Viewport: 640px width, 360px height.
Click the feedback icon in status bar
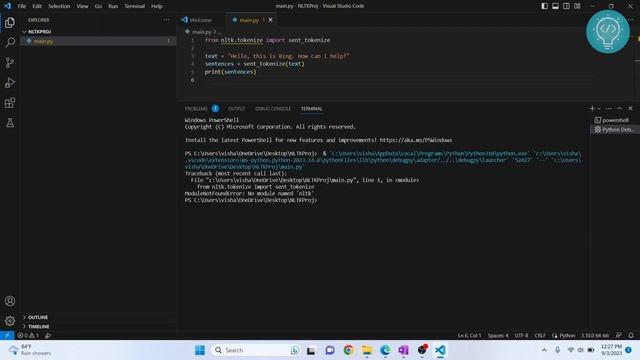click(619, 336)
